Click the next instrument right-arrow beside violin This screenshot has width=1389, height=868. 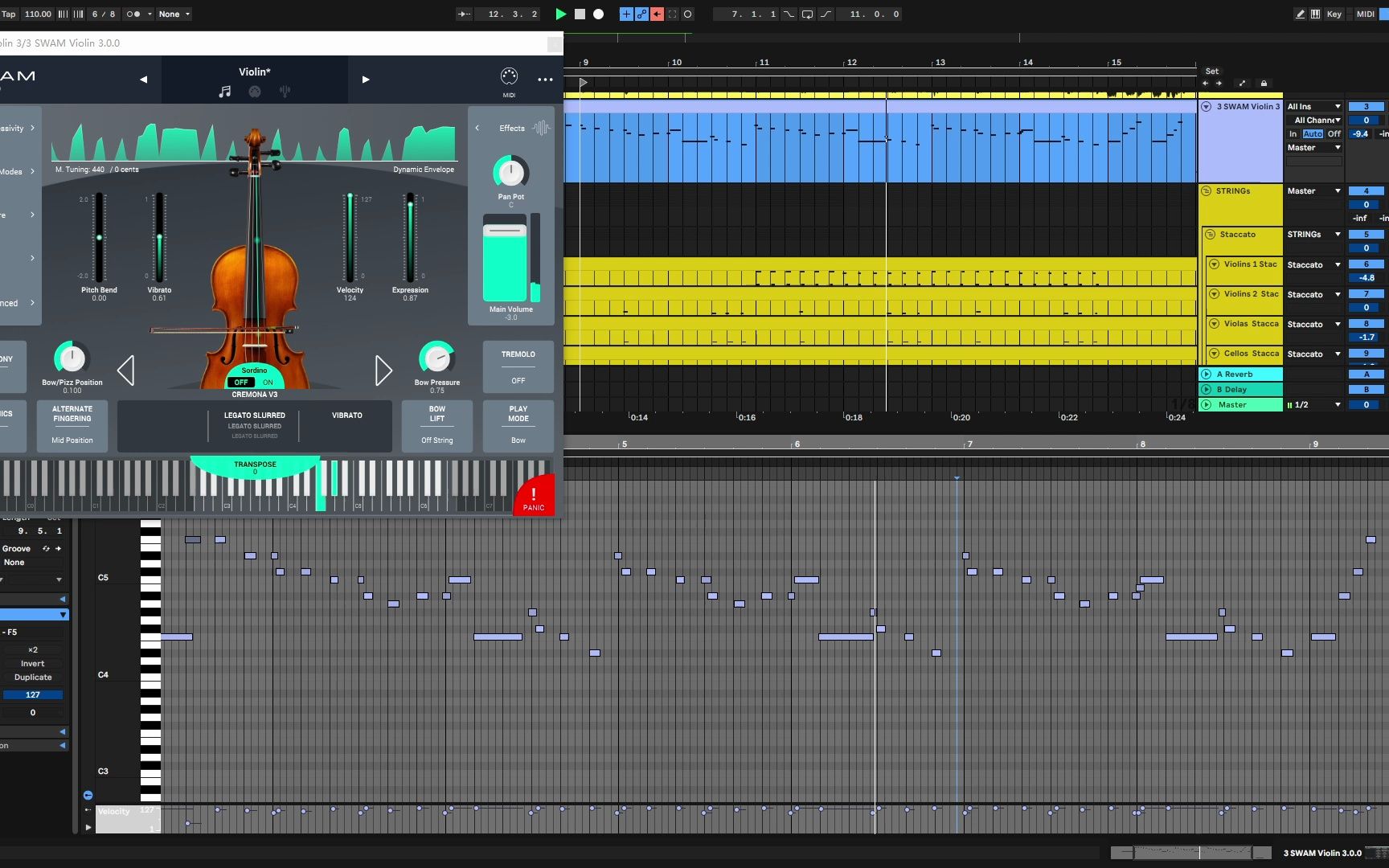point(383,371)
